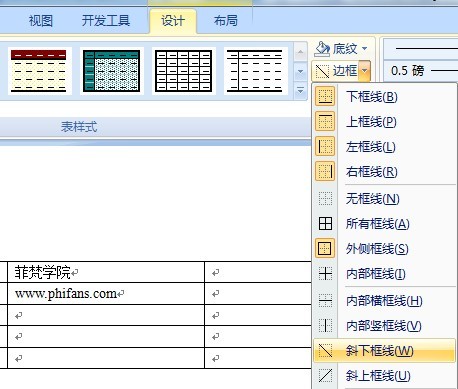This screenshot has width=458, height=389.
Task: Choose 外侧框线(S) menu entry
Action: (x=385, y=248)
